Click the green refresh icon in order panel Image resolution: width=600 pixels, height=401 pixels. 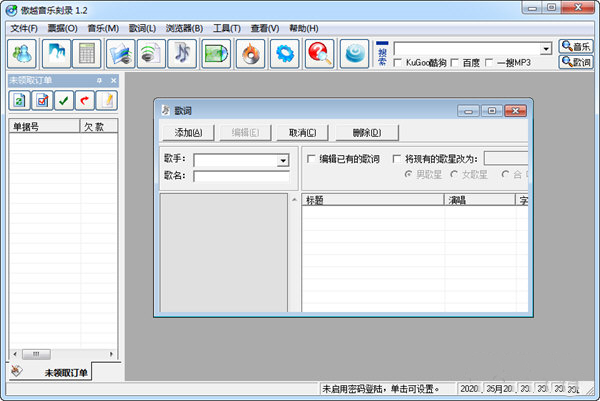click(19, 100)
